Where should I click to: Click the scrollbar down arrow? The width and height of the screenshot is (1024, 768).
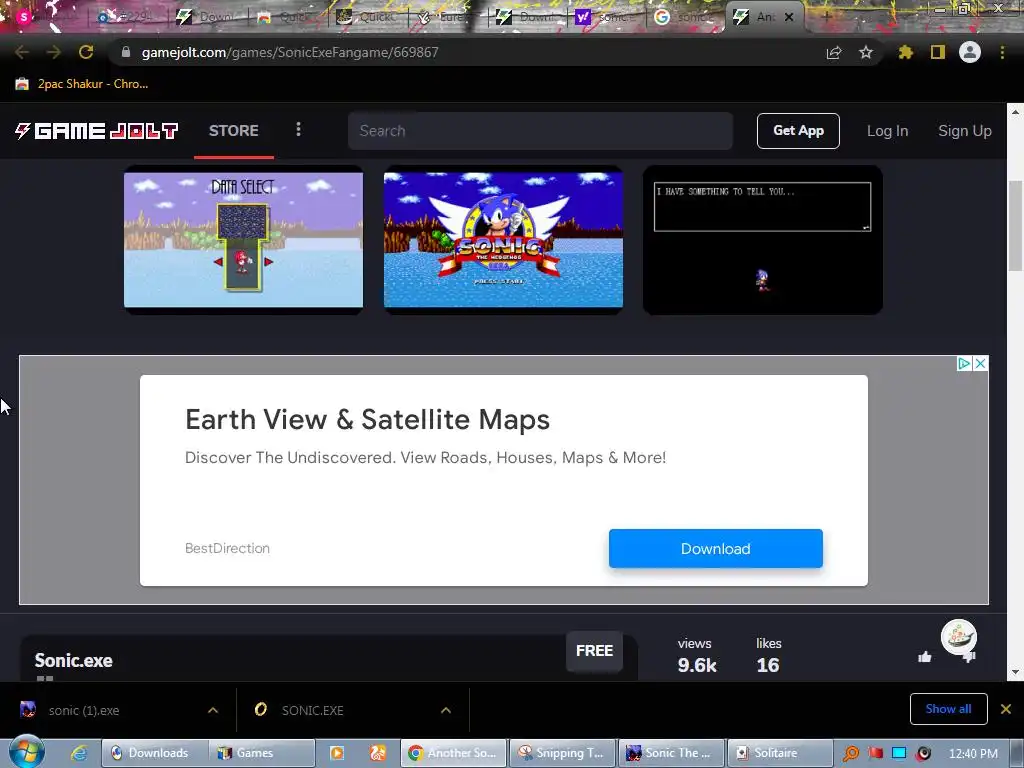click(1016, 672)
